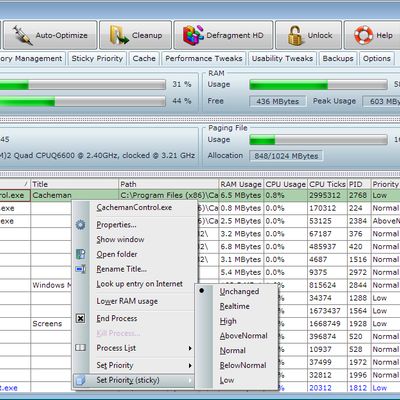Image resolution: width=400 pixels, height=400 pixels.
Task: Open Help
Action: (372, 35)
